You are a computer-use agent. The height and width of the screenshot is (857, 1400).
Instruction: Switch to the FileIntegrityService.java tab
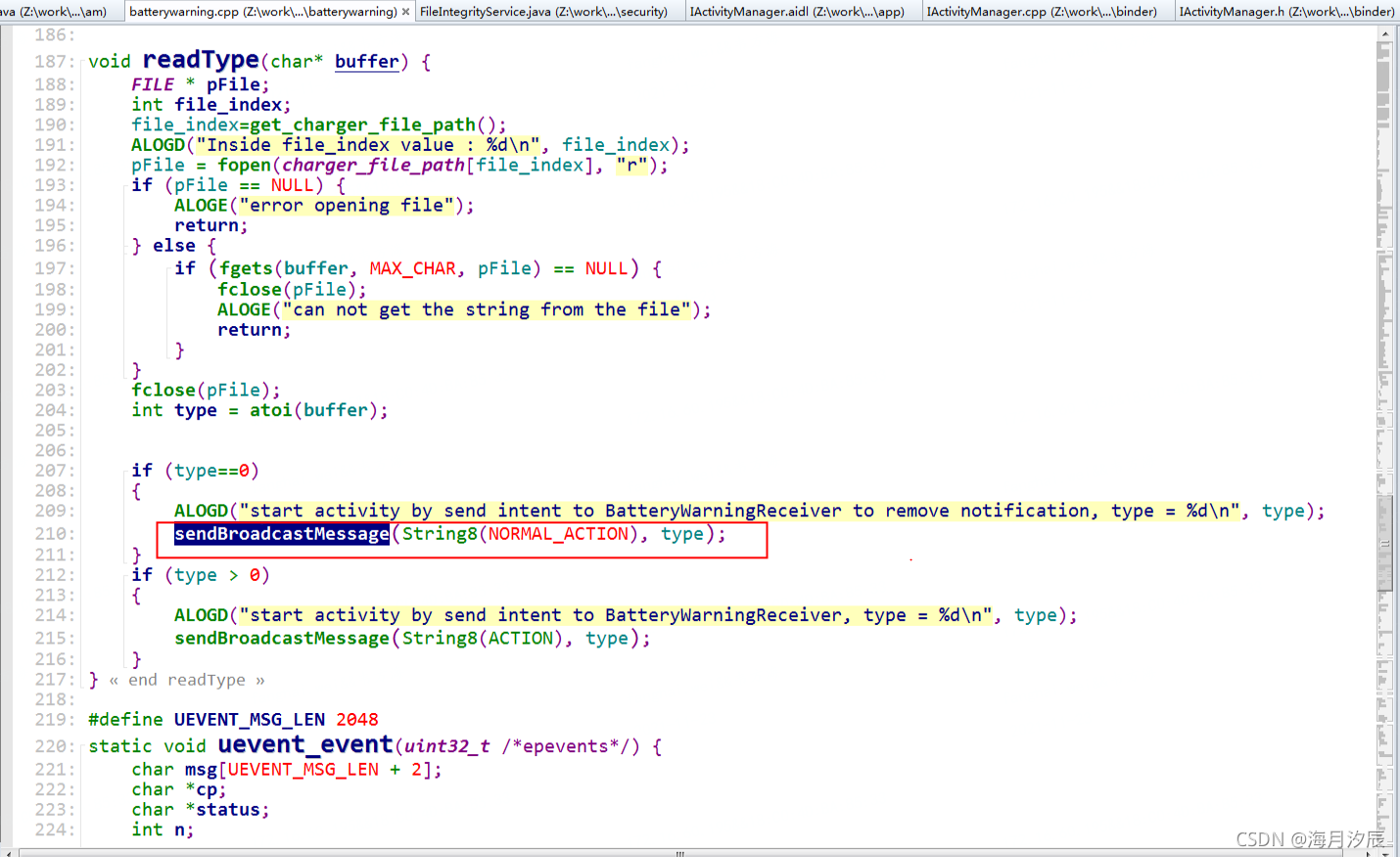[x=546, y=12]
